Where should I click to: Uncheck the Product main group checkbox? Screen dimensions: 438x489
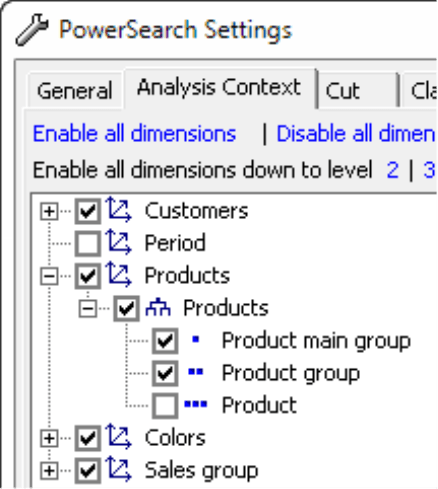coord(165,341)
